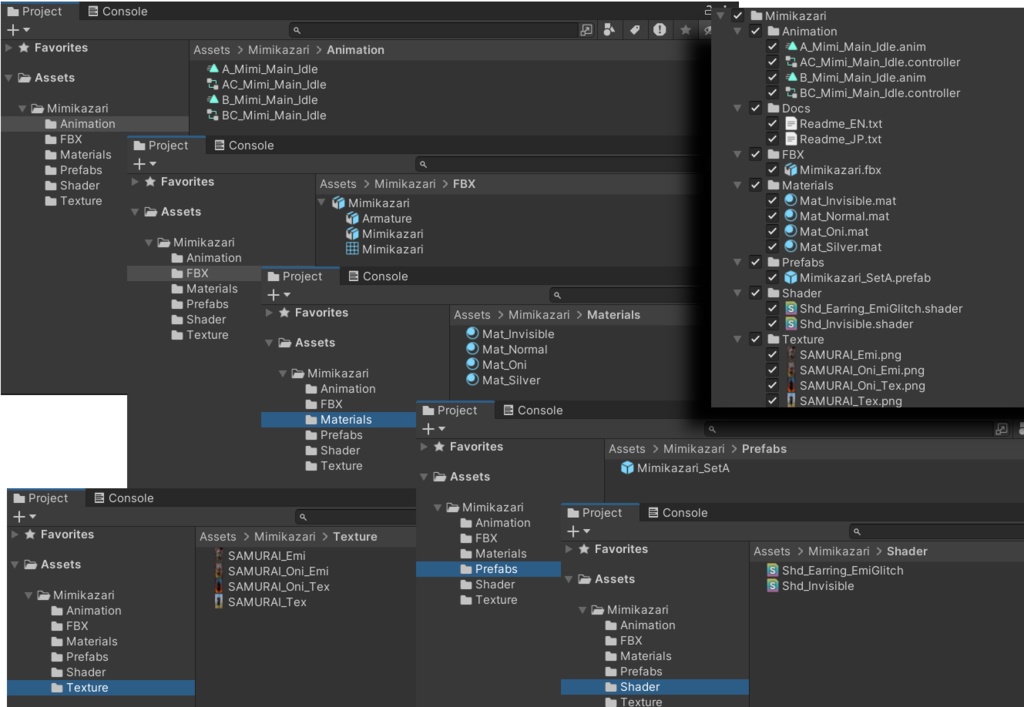
Task: Collapse the Texture folder arrow in import list
Action: click(x=737, y=339)
